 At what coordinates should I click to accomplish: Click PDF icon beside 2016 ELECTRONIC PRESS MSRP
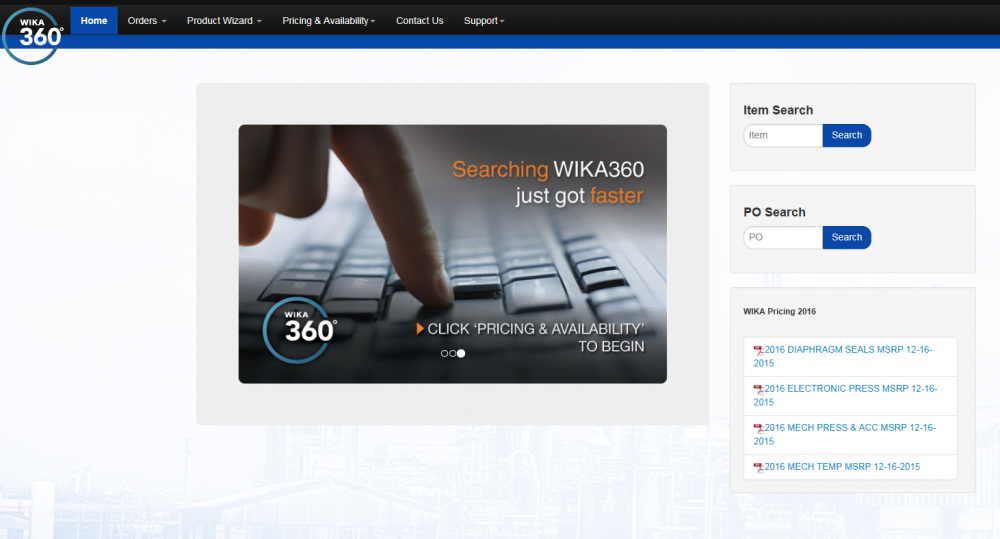[758, 389]
